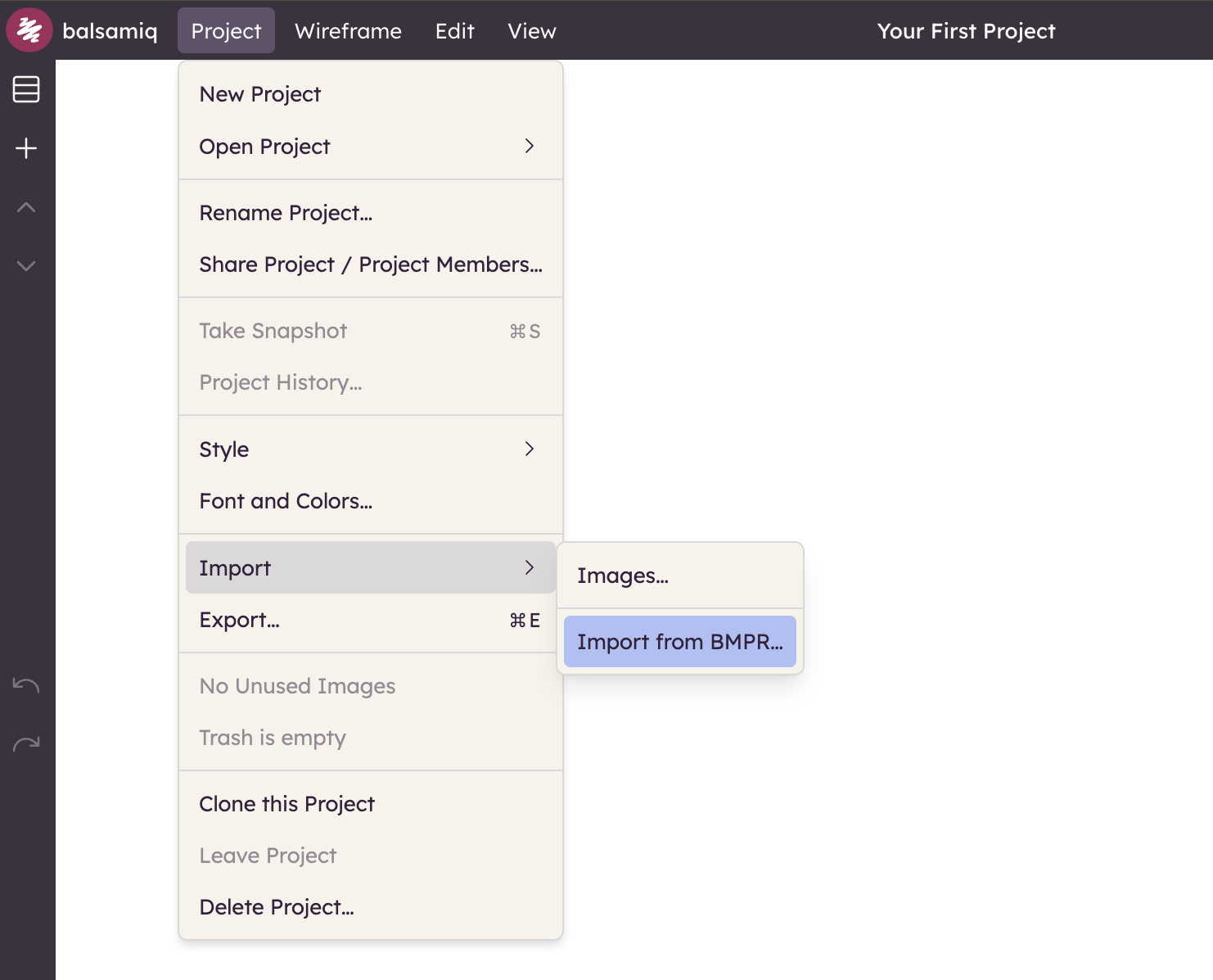Choose Rename Project menu item
Viewport: 1213px width, 980px height.
pos(286,213)
